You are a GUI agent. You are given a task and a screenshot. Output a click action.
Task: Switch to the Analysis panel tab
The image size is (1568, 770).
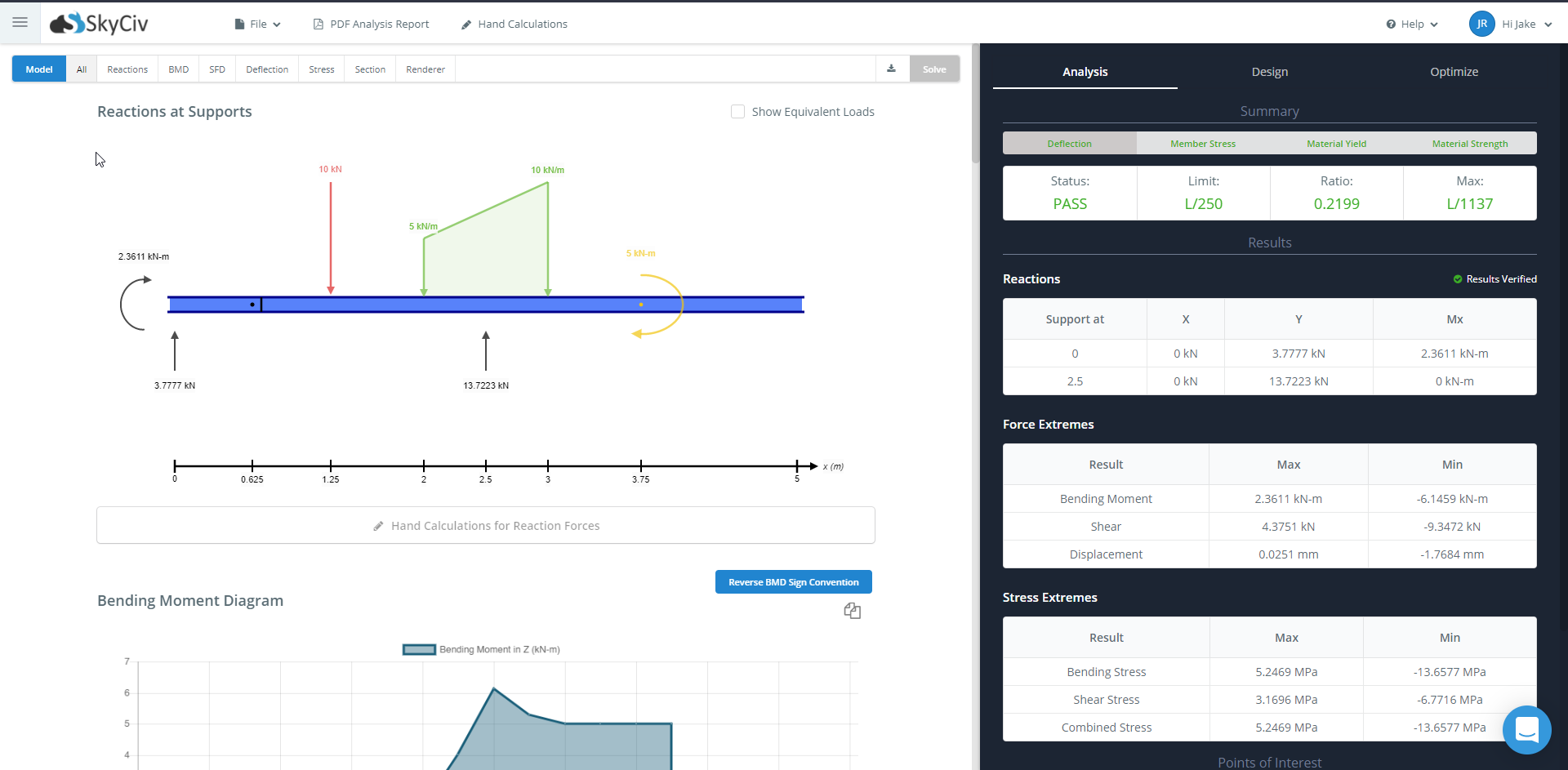point(1085,72)
